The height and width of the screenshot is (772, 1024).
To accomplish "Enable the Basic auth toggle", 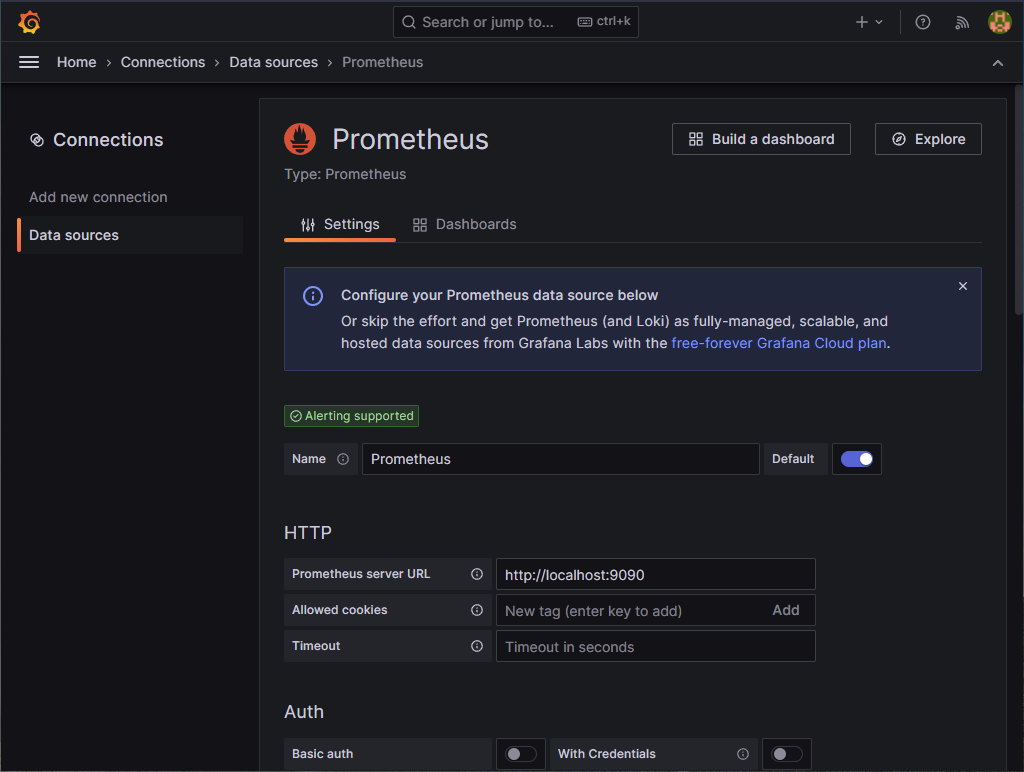I will (x=520, y=754).
